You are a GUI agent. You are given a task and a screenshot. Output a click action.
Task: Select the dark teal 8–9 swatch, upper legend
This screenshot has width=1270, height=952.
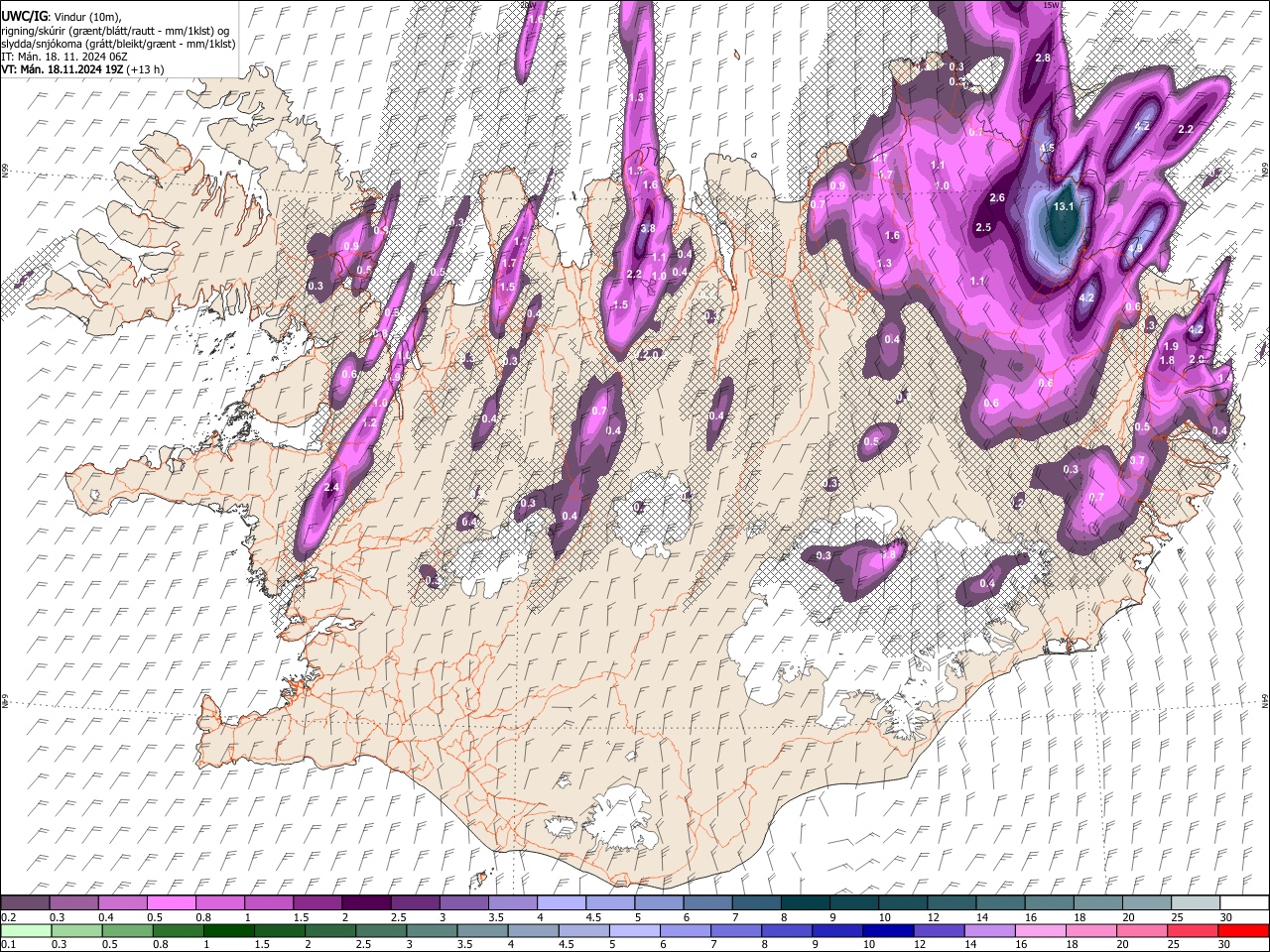805,903
